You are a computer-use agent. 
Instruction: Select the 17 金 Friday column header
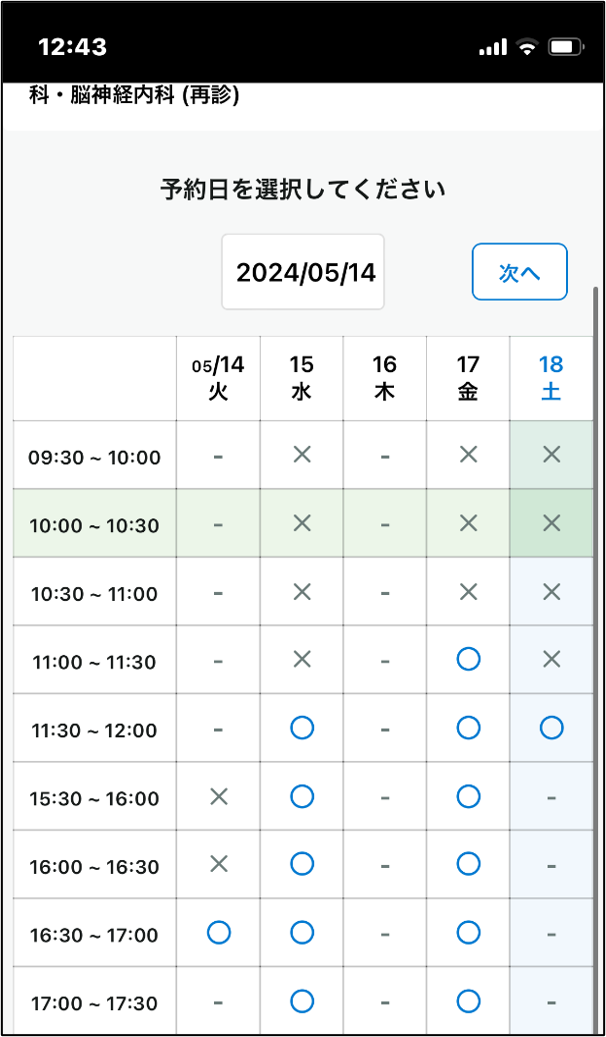[x=468, y=378]
